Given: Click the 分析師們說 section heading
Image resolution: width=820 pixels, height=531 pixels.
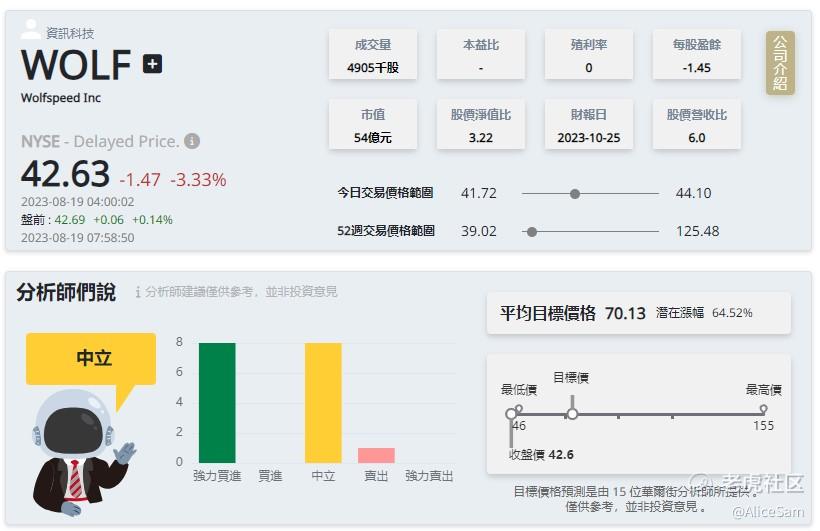Looking at the screenshot, I should pyautogui.click(x=66, y=292).
